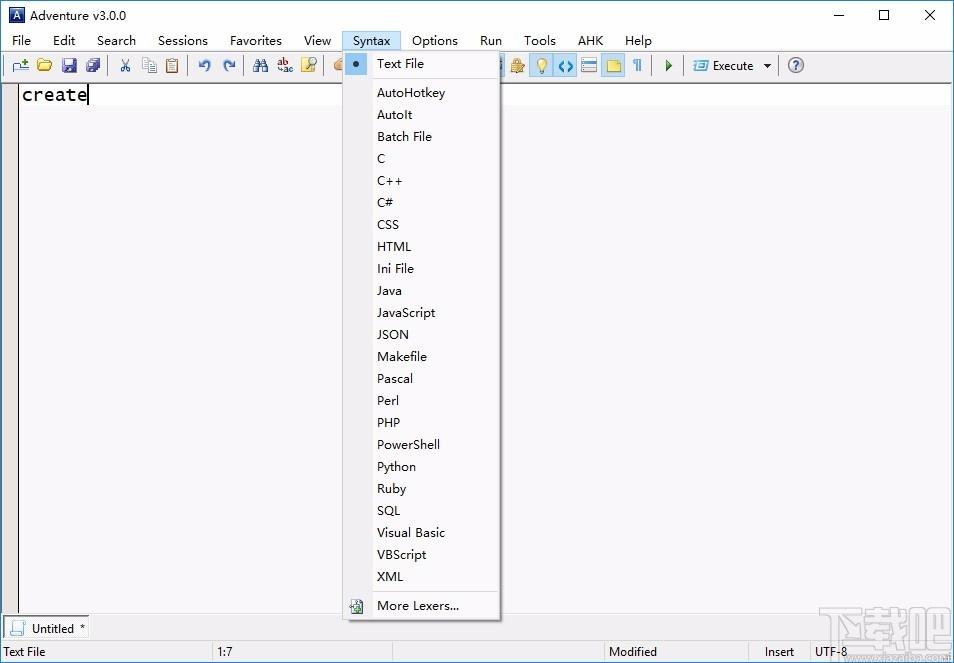This screenshot has height=663, width=954.
Task: Choose PowerShell syntax
Action: point(422,445)
